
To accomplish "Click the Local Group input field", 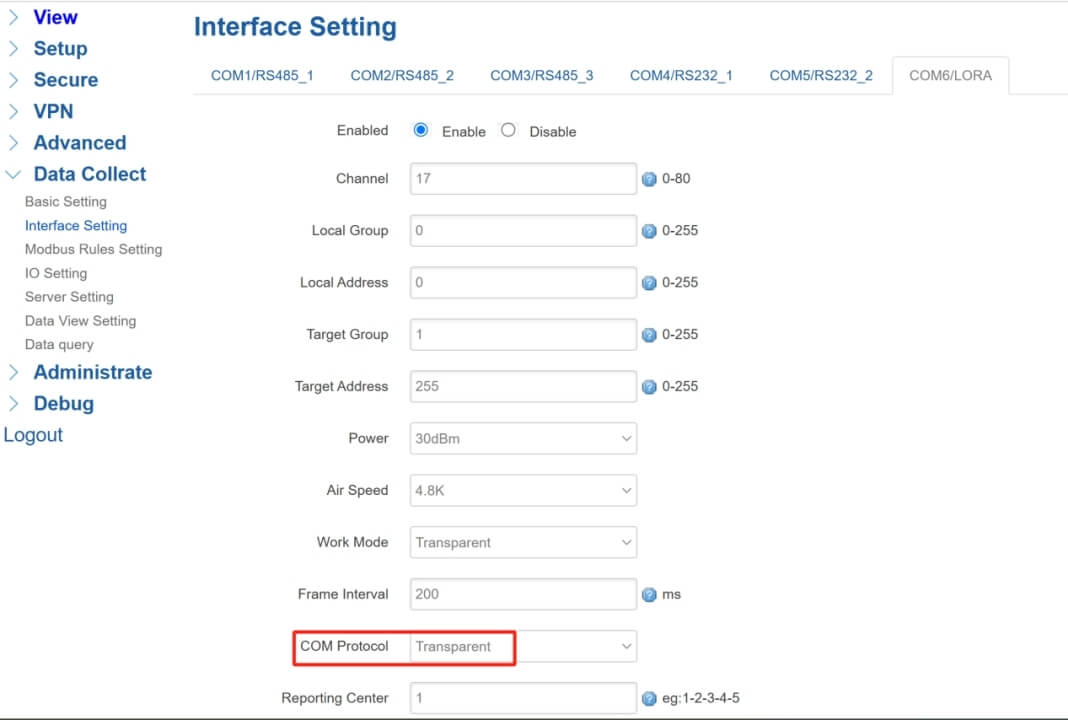I will (523, 230).
